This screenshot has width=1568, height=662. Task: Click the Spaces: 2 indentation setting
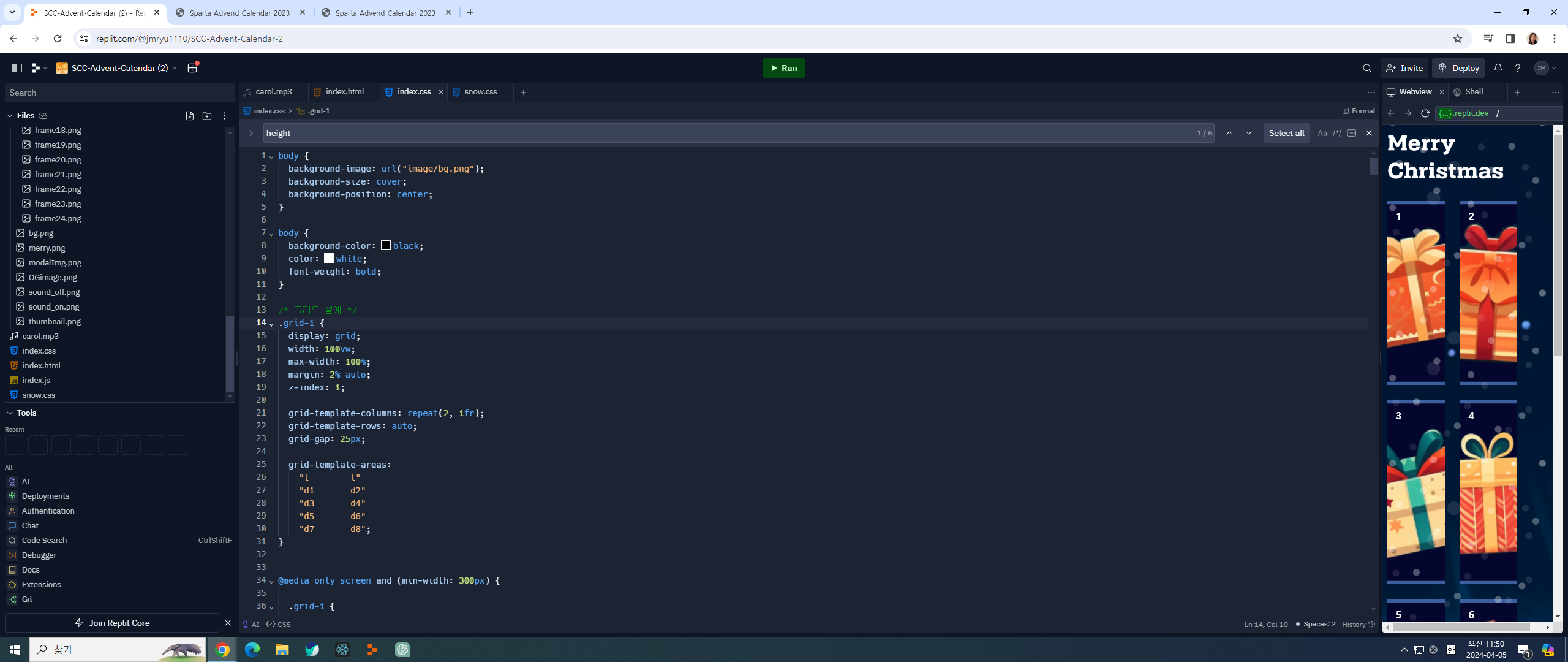click(1316, 625)
